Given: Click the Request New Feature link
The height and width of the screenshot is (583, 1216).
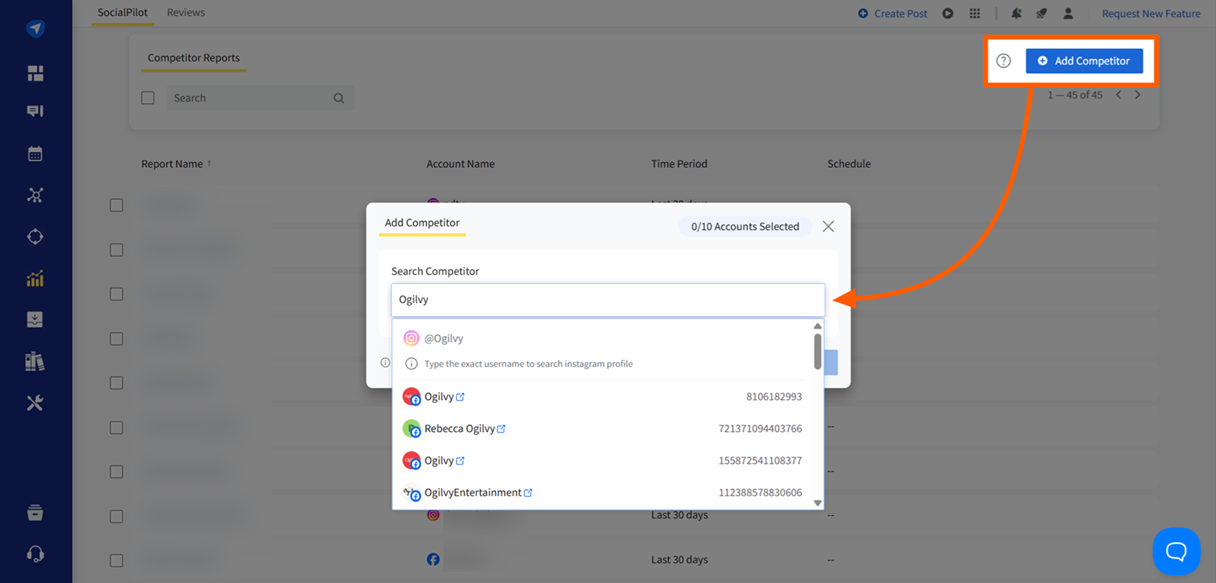Looking at the screenshot, I should (x=1151, y=14).
